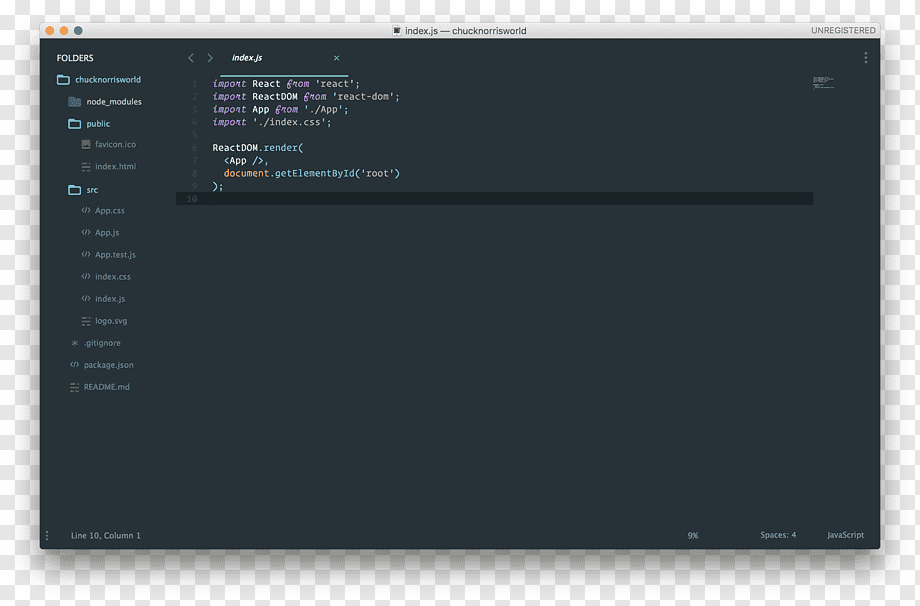Screen dimensions: 920x606
Task: Collapse the chucknorrisworld root folder
Action: [107, 80]
